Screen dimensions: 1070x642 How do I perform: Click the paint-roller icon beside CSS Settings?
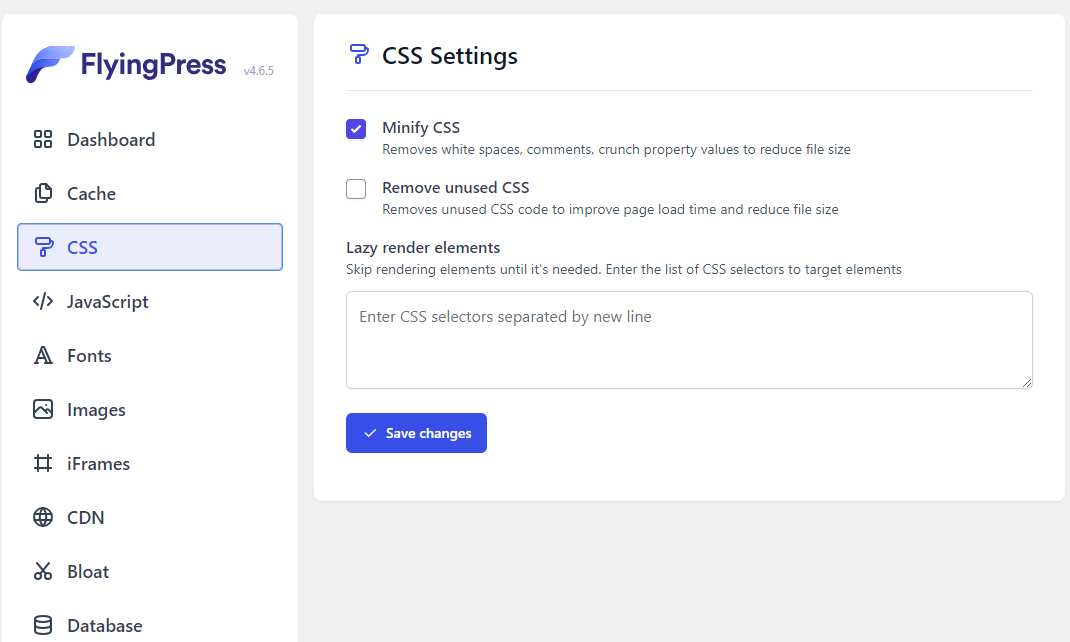pyautogui.click(x=357, y=54)
